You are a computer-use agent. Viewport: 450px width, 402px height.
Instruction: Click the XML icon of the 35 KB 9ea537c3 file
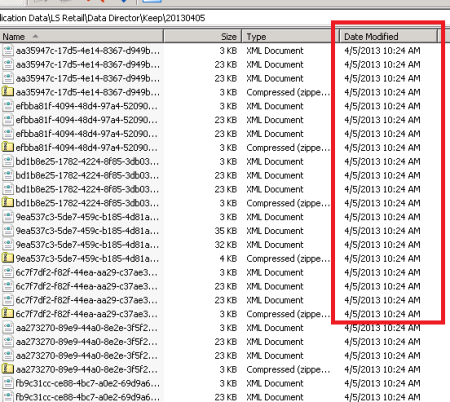(8, 230)
